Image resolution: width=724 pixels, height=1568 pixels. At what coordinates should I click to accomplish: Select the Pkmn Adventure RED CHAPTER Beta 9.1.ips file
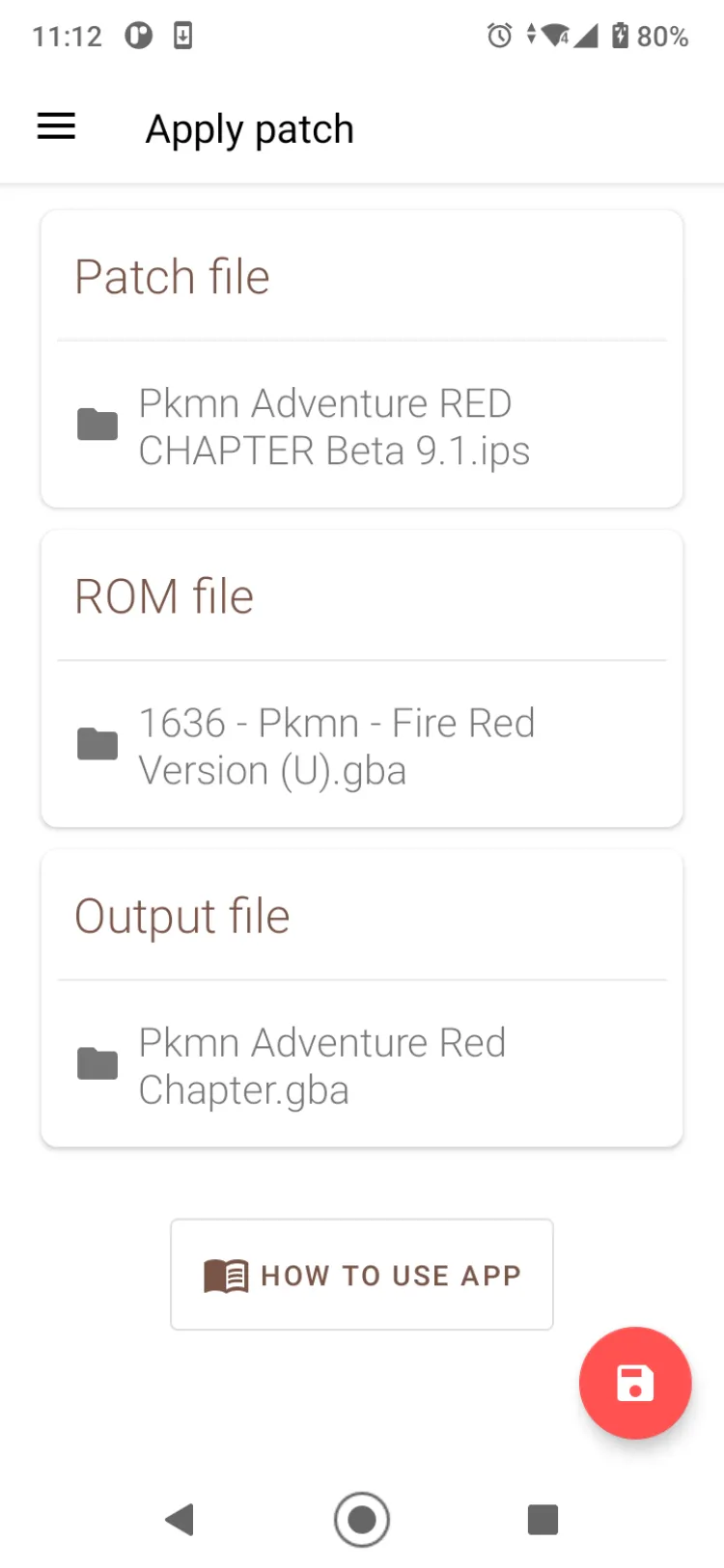click(334, 426)
